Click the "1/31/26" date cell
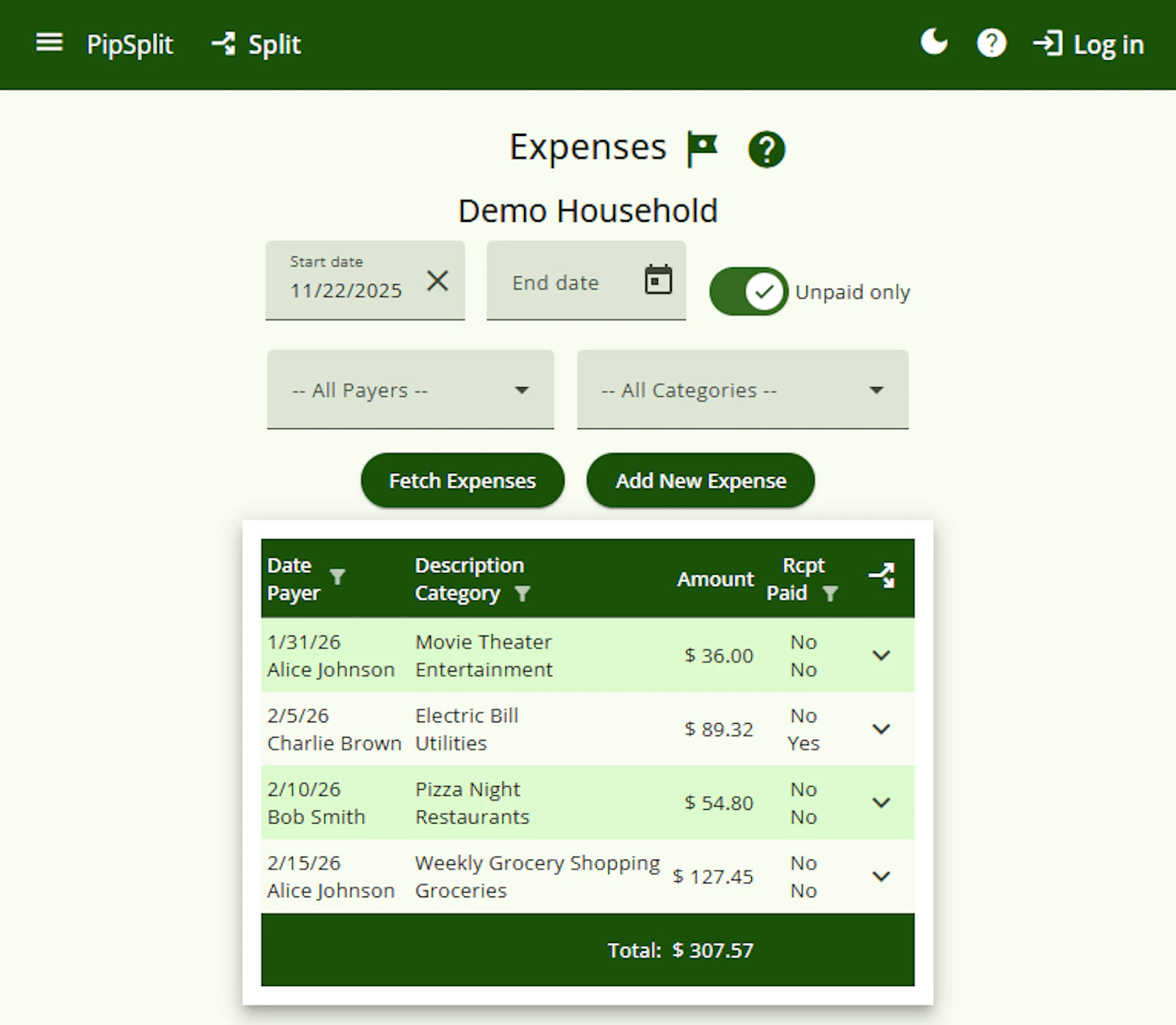Image resolution: width=1176 pixels, height=1025 pixels. click(x=304, y=641)
